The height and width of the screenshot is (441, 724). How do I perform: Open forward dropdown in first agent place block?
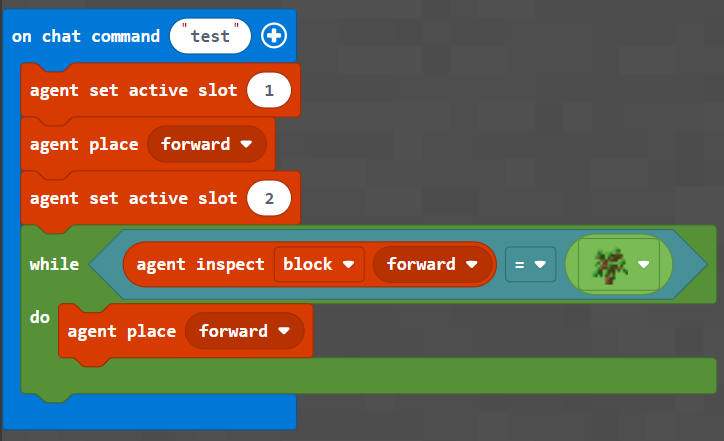click(207, 144)
